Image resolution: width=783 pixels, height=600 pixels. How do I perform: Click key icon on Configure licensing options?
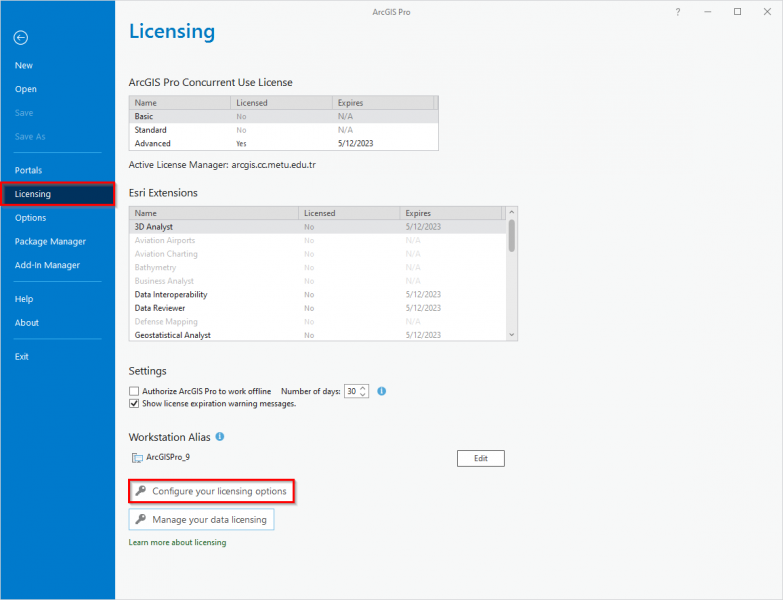tap(141, 491)
